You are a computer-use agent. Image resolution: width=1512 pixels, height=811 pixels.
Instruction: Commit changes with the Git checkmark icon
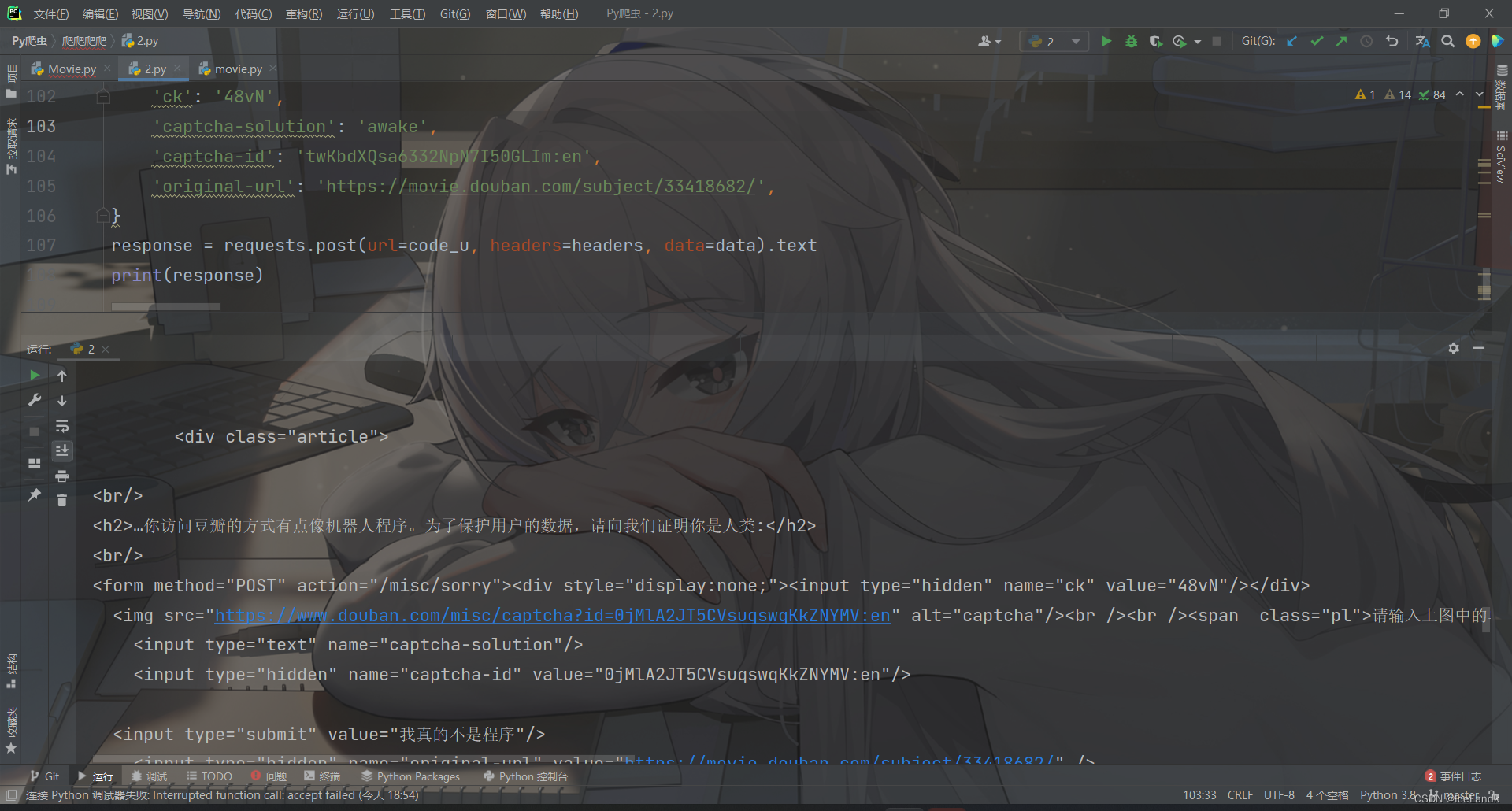pyautogui.click(x=1317, y=41)
